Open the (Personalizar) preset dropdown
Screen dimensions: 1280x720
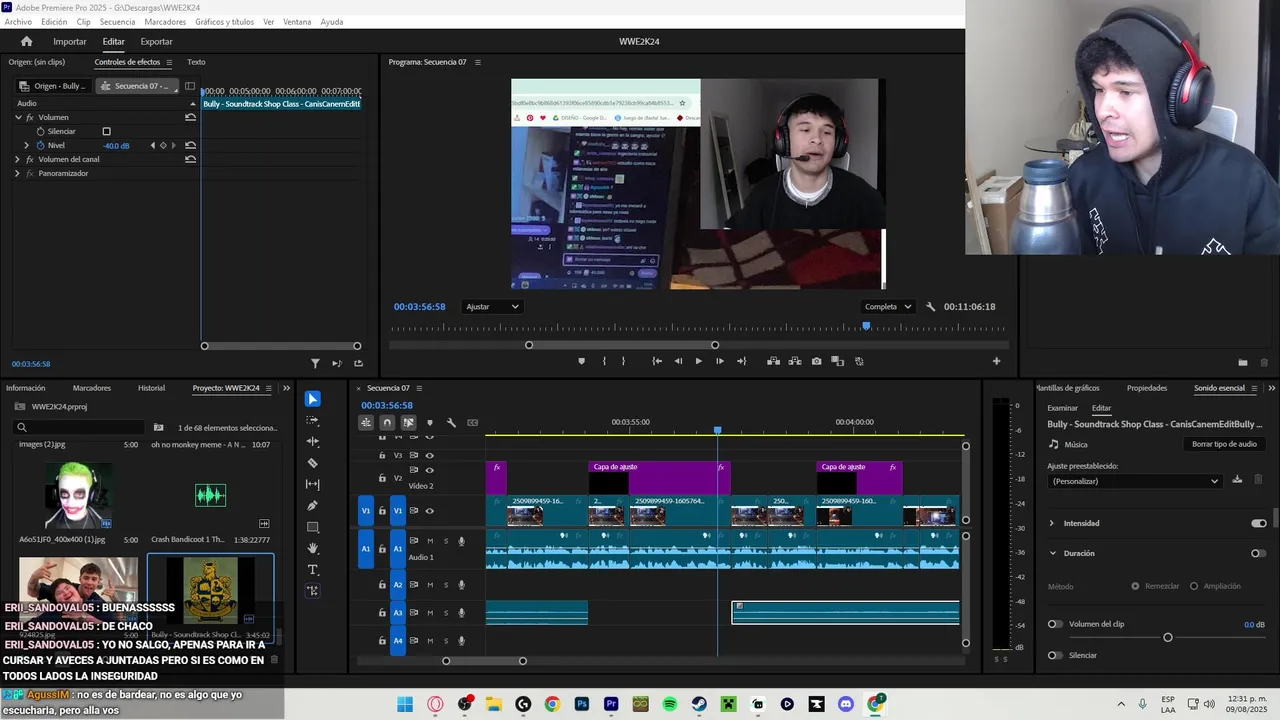coord(1135,481)
